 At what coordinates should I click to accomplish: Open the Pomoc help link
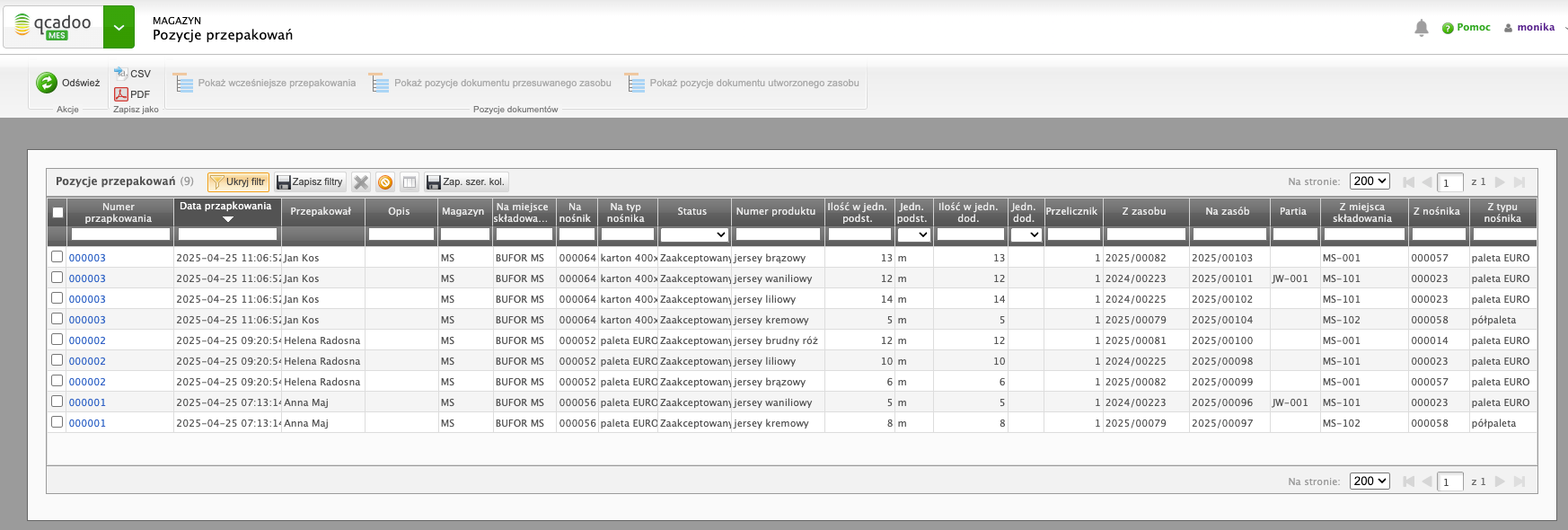click(1467, 28)
